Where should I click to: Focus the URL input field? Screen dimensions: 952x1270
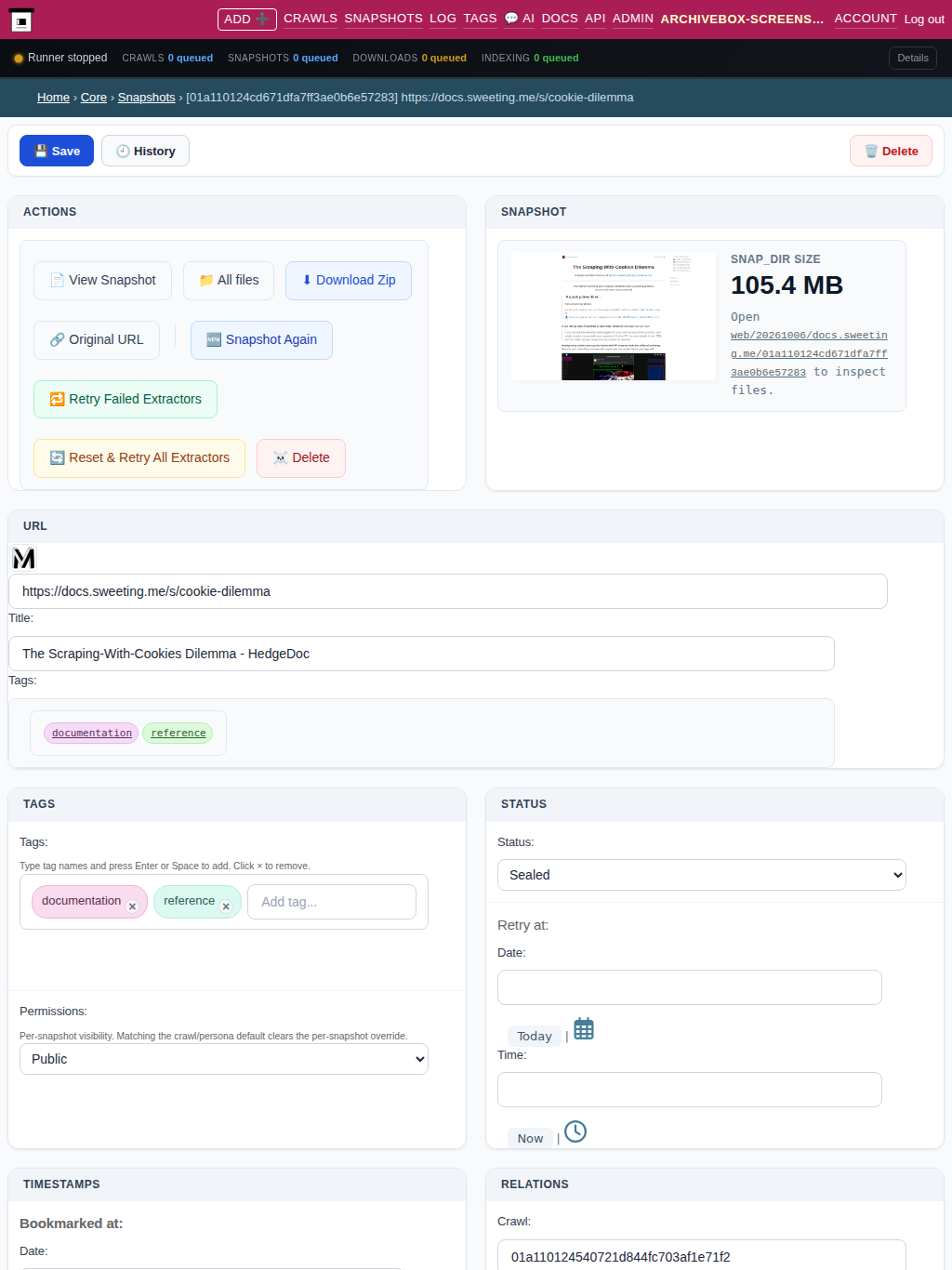click(x=448, y=591)
